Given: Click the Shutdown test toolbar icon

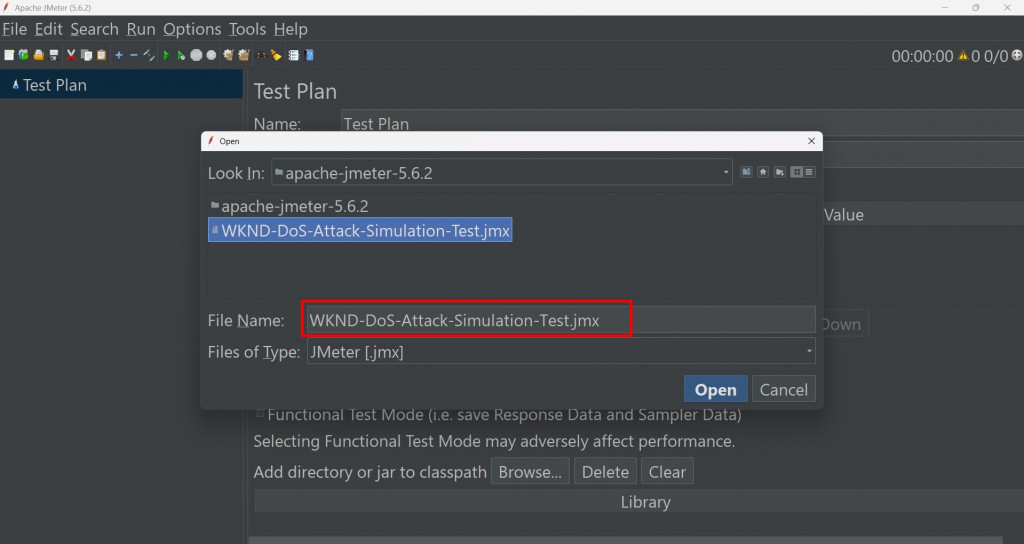Looking at the screenshot, I should tap(211, 56).
